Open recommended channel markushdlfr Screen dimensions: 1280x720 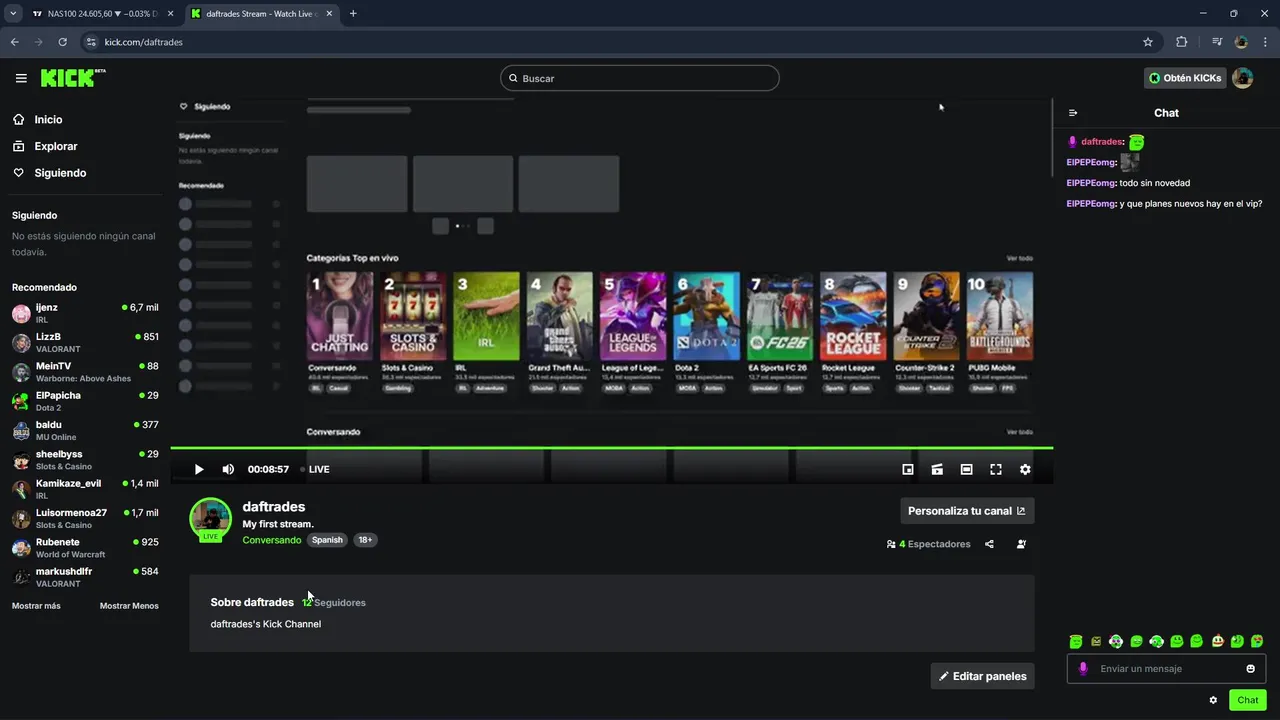85,577
